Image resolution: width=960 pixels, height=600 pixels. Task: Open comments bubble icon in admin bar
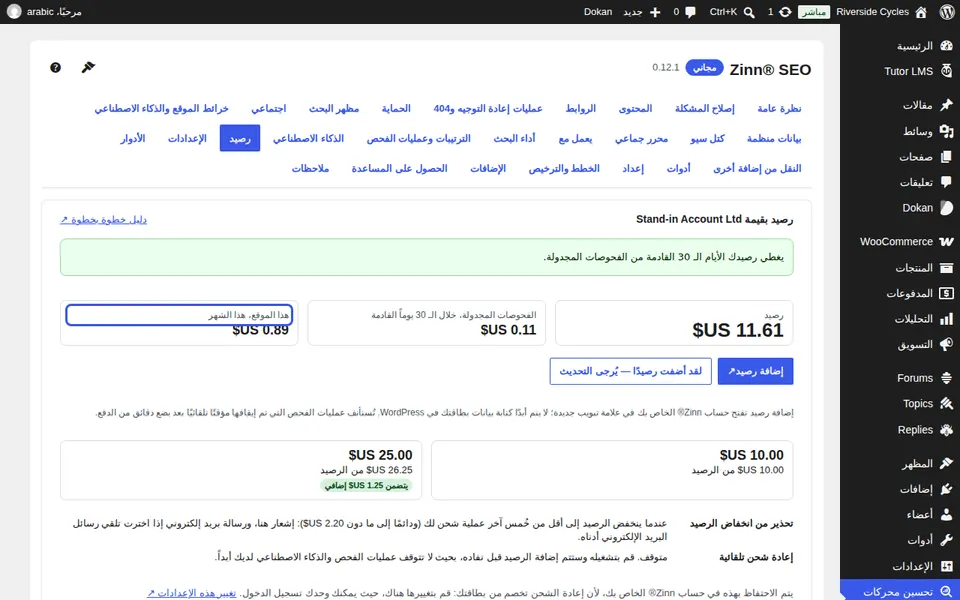[x=691, y=12]
